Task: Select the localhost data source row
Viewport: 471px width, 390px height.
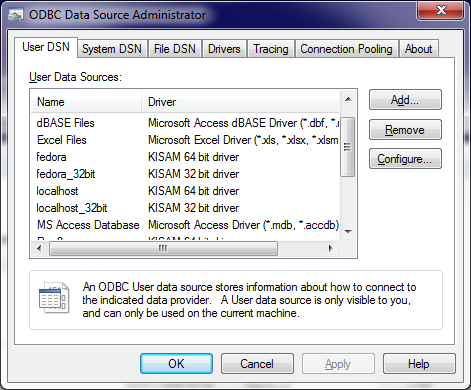Action: [185, 191]
